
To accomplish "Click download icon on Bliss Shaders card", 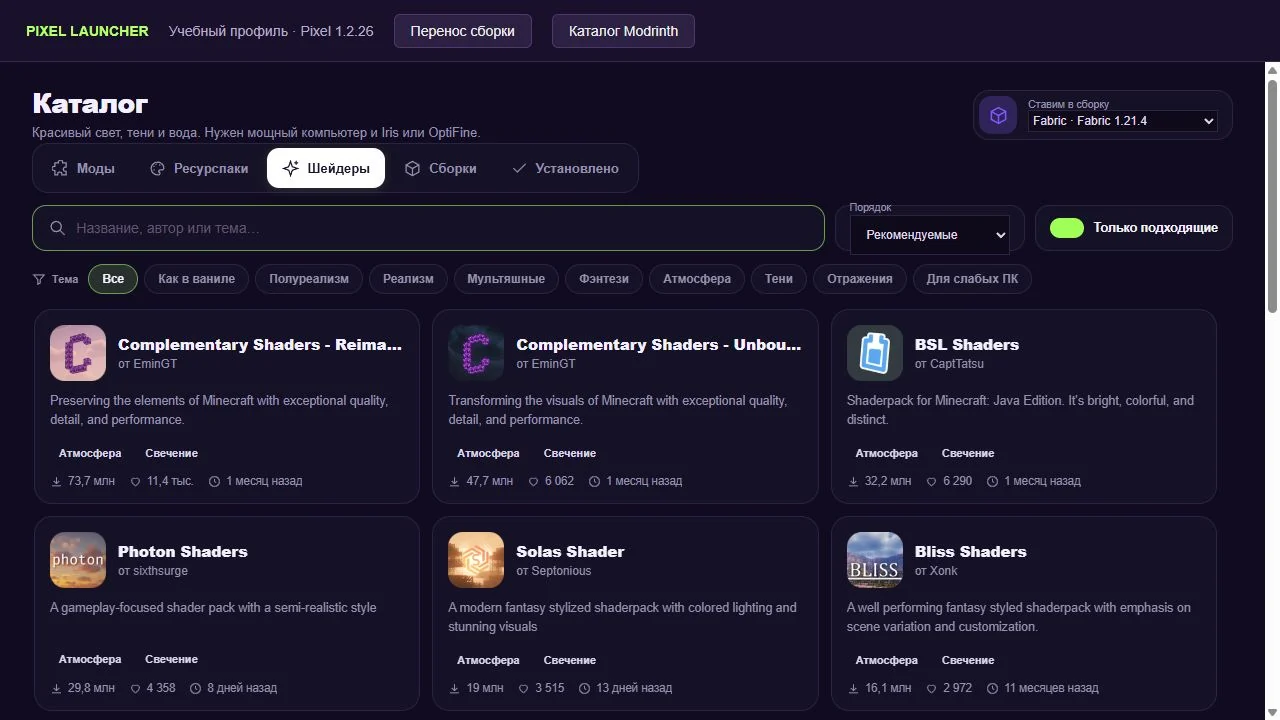I will [x=853, y=688].
